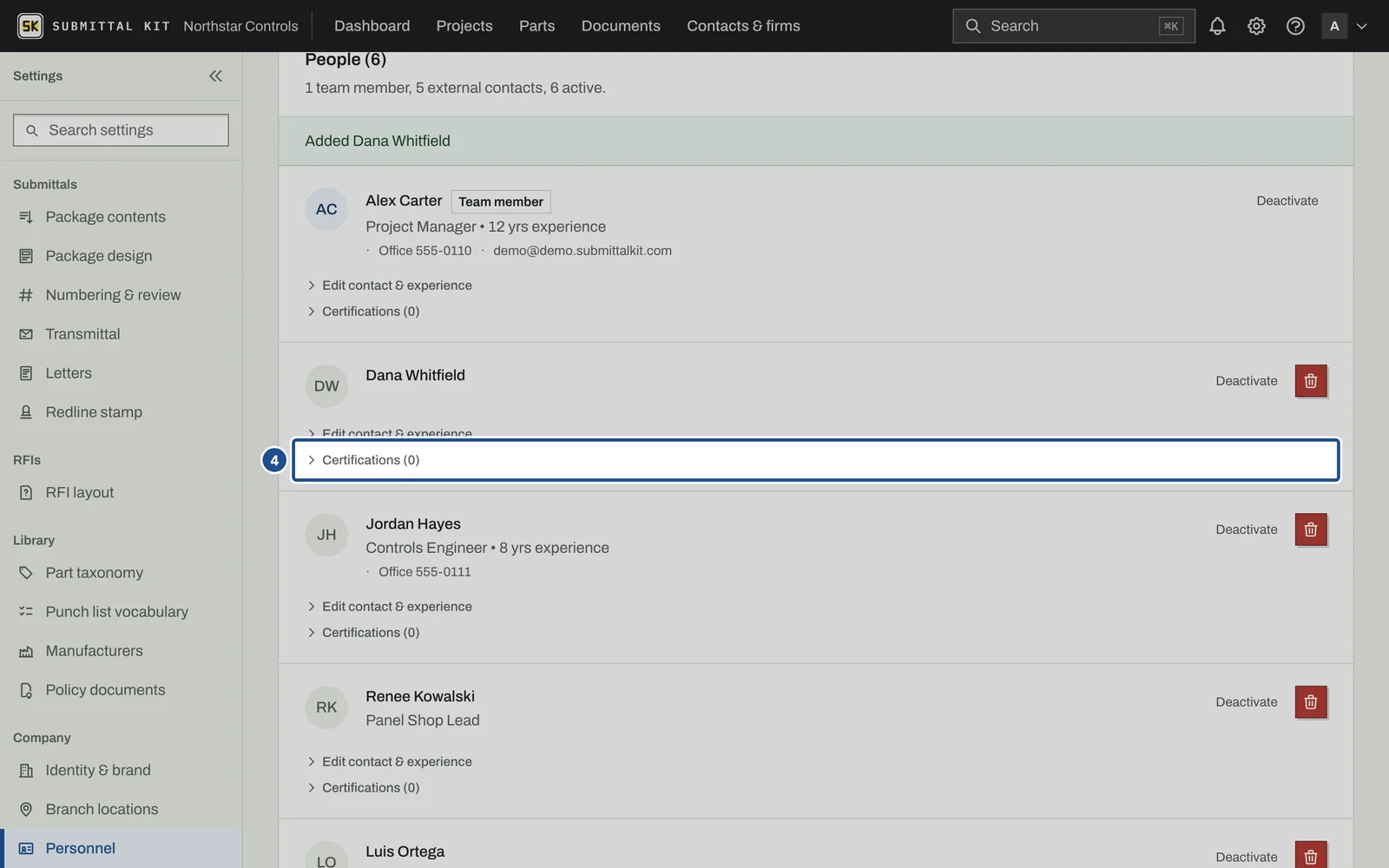The image size is (1389, 868).
Task: Delete Renee Kowalski with trash icon
Action: [x=1311, y=702]
